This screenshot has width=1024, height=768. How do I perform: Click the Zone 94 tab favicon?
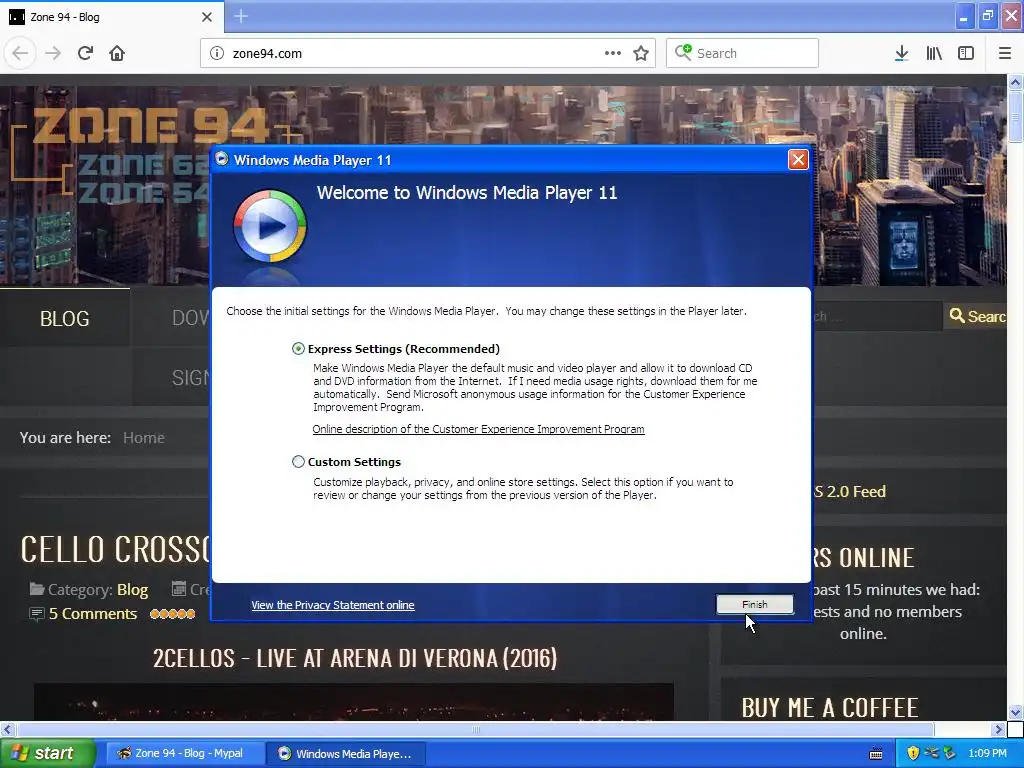[x=16, y=17]
